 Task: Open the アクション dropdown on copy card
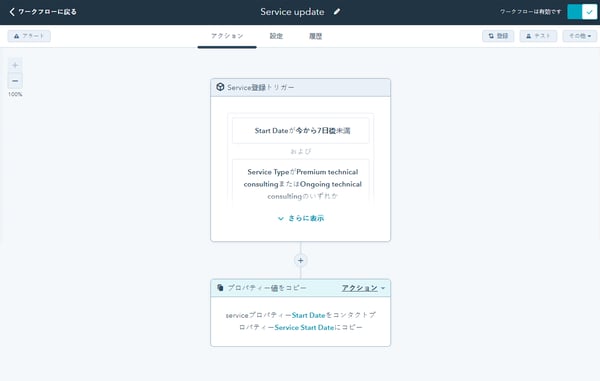[363, 288]
